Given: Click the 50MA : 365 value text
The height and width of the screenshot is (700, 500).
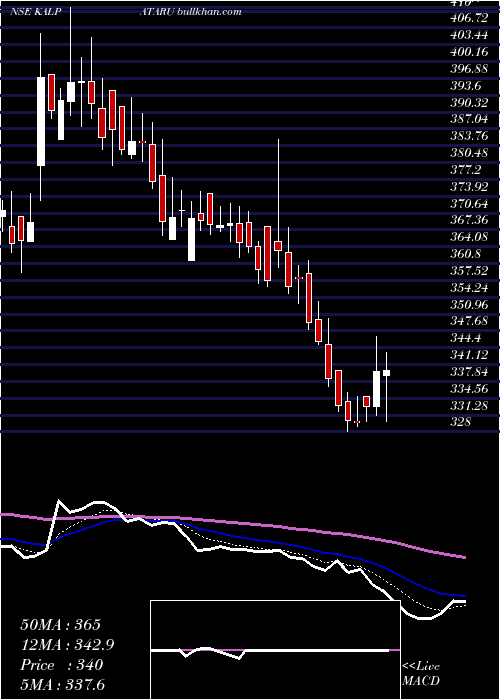Looking at the screenshot, I should click(x=61, y=625).
